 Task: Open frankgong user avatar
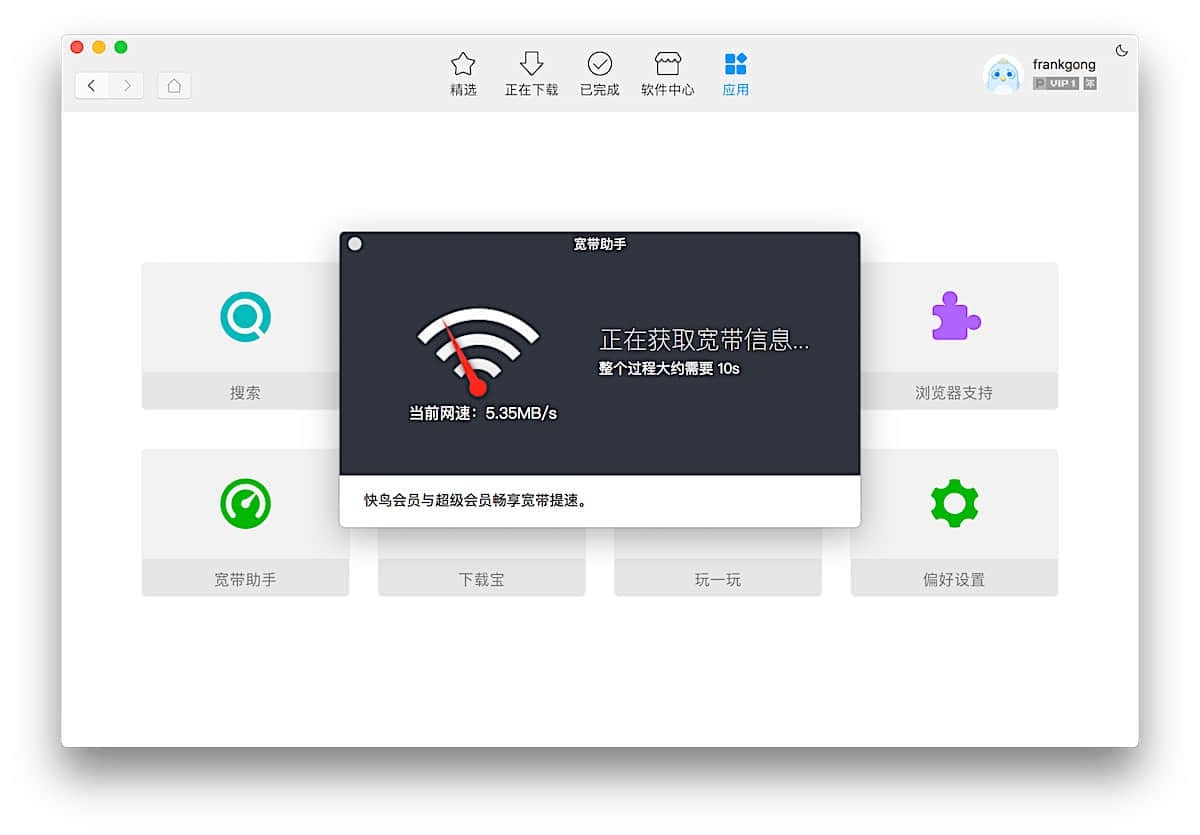pos(1002,75)
